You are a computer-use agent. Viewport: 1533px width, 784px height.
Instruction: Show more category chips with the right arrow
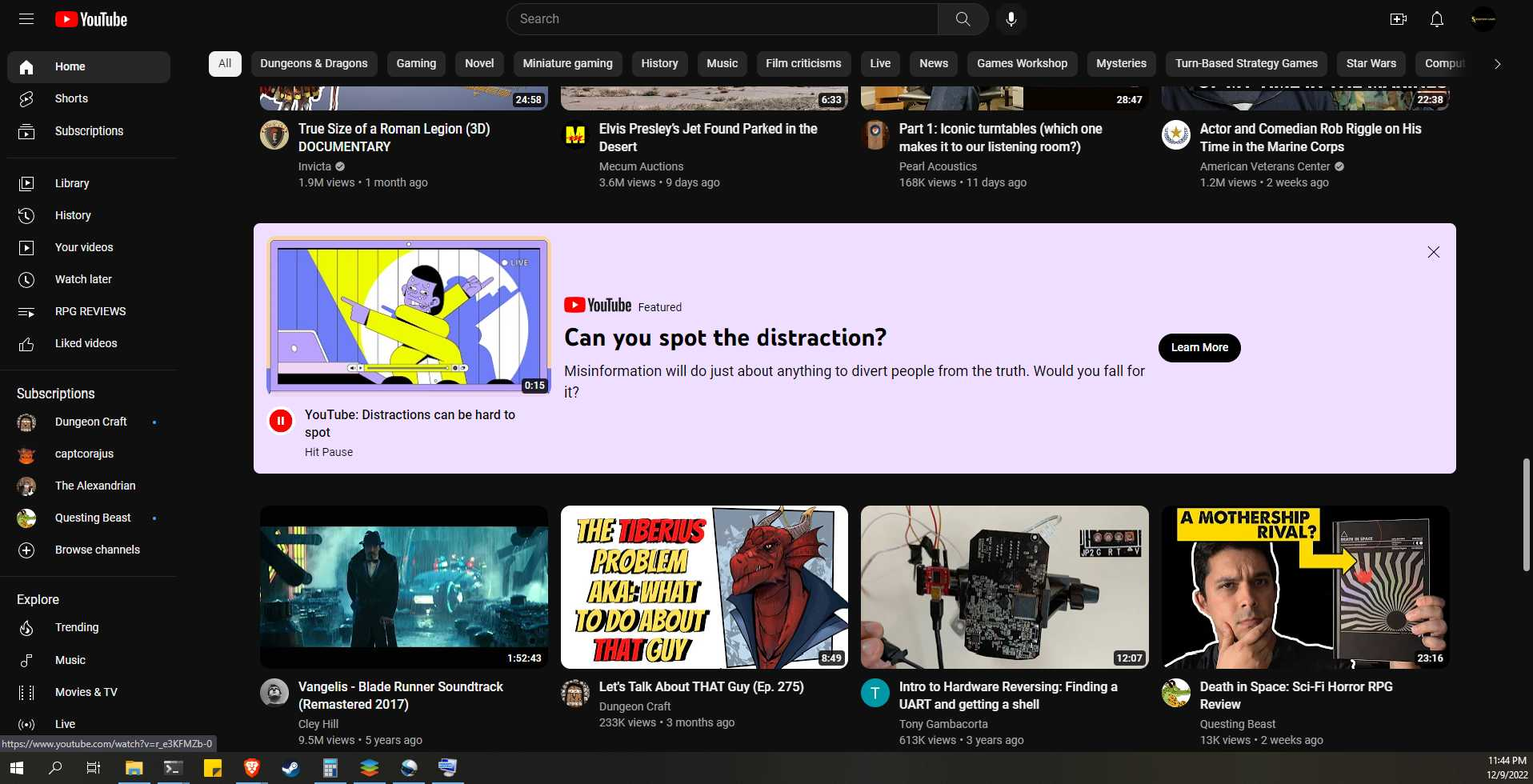[1498, 64]
